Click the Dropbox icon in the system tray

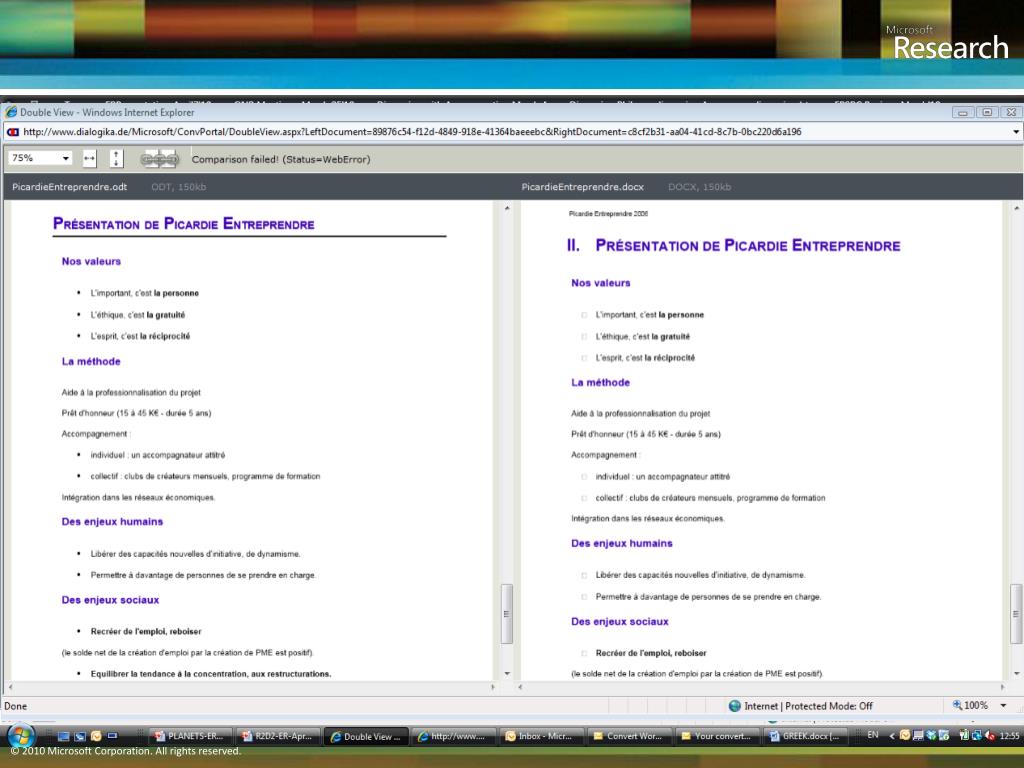[931, 735]
